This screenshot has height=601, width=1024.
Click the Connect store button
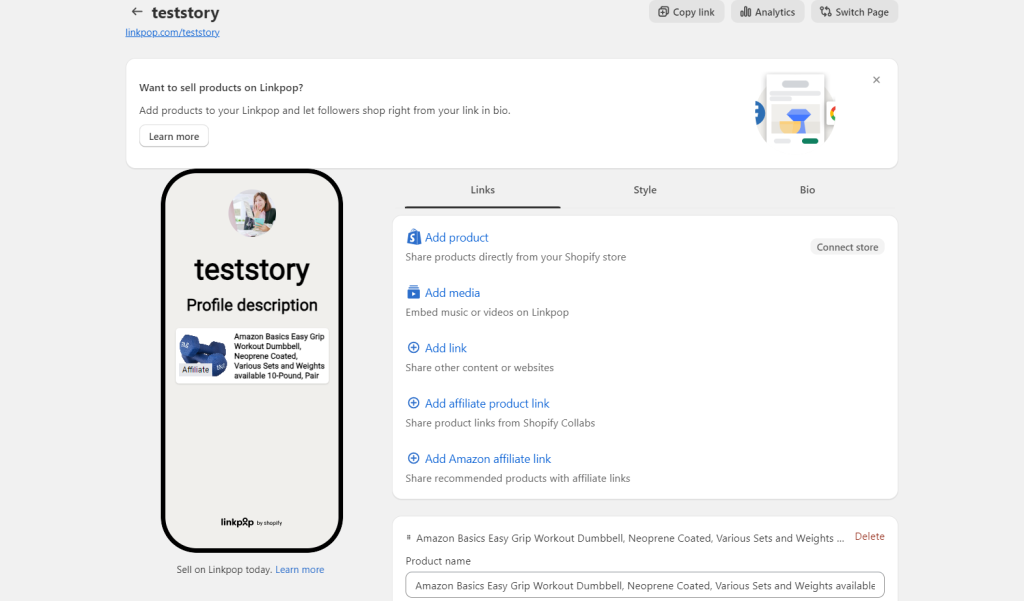point(847,247)
